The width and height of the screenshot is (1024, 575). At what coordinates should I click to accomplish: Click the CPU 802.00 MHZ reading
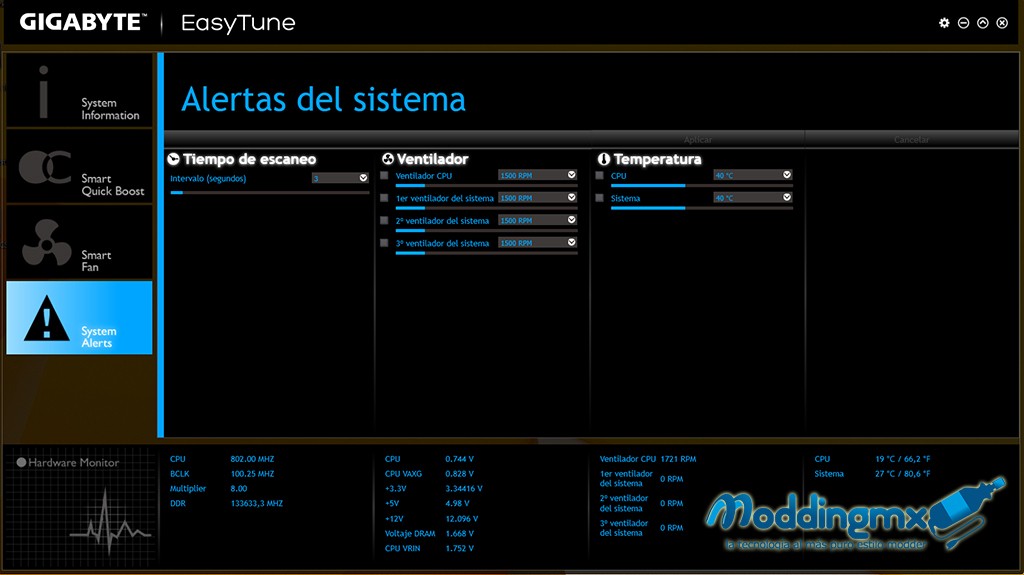click(x=222, y=459)
